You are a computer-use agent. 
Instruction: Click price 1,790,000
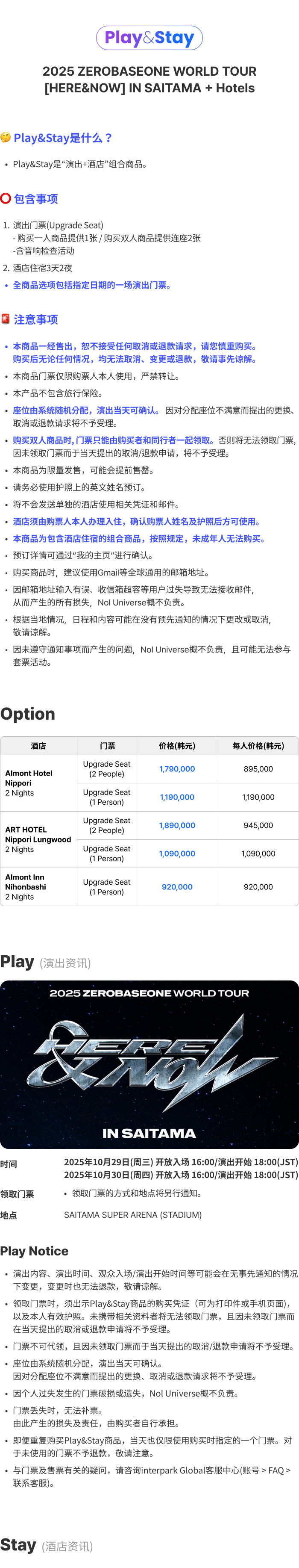point(177,769)
